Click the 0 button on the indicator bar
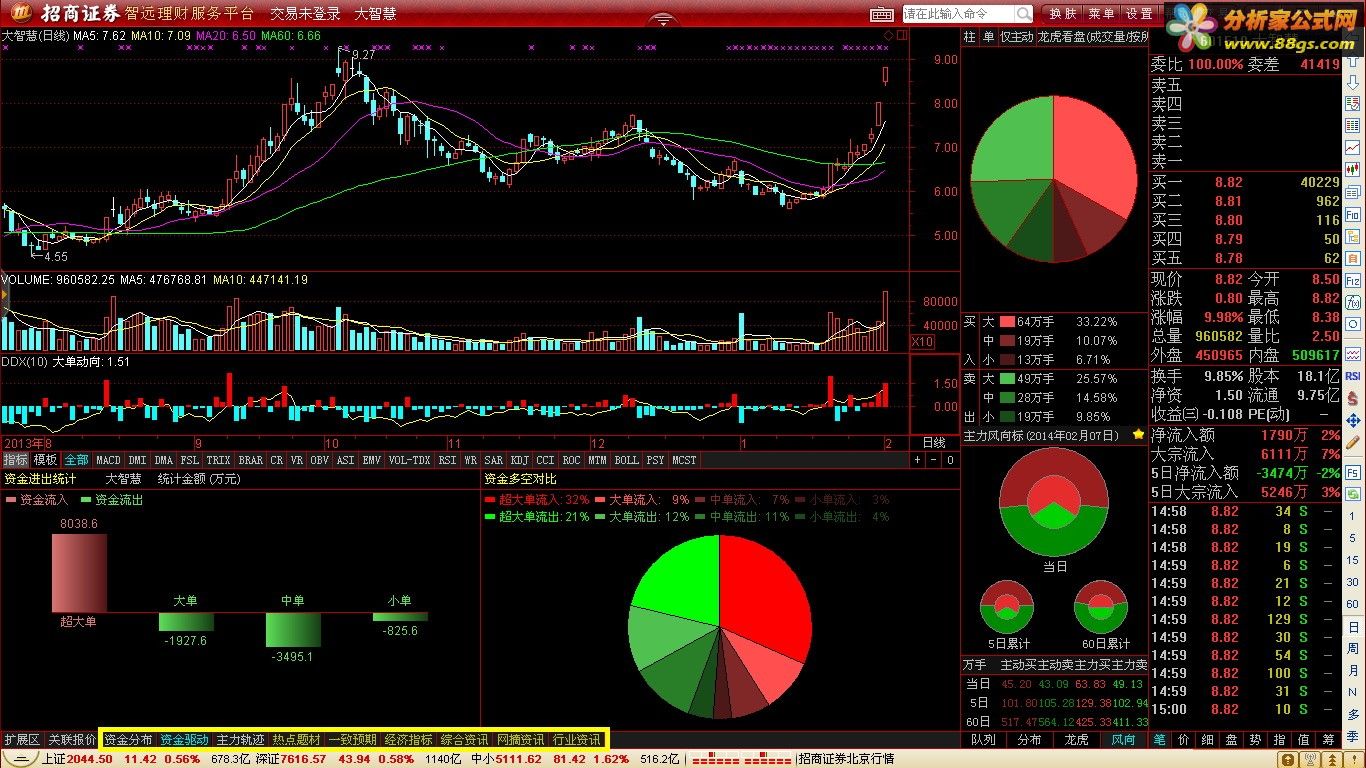The image size is (1366, 768). click(x=950, y=460)
